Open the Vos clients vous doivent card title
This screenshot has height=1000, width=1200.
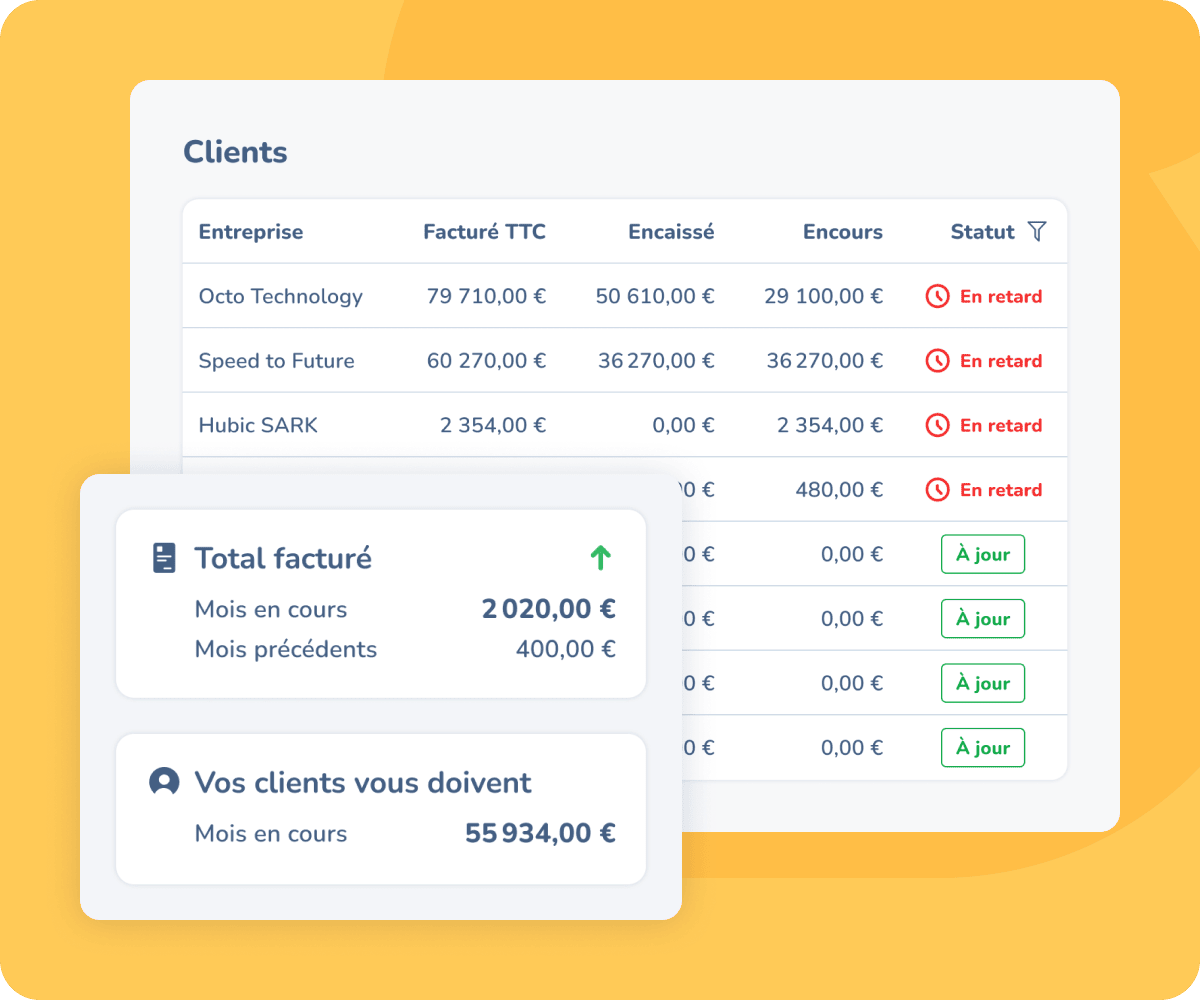363,782
